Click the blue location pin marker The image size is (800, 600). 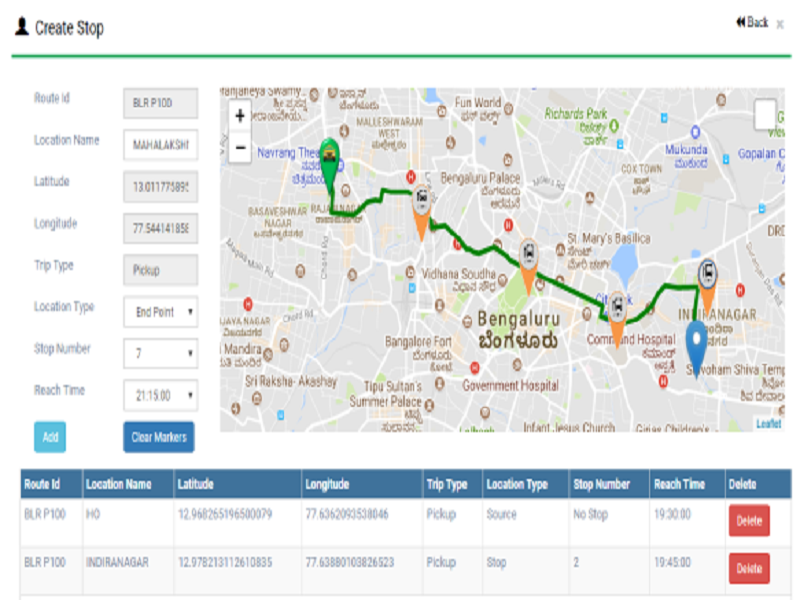click(x=696, y=349)
